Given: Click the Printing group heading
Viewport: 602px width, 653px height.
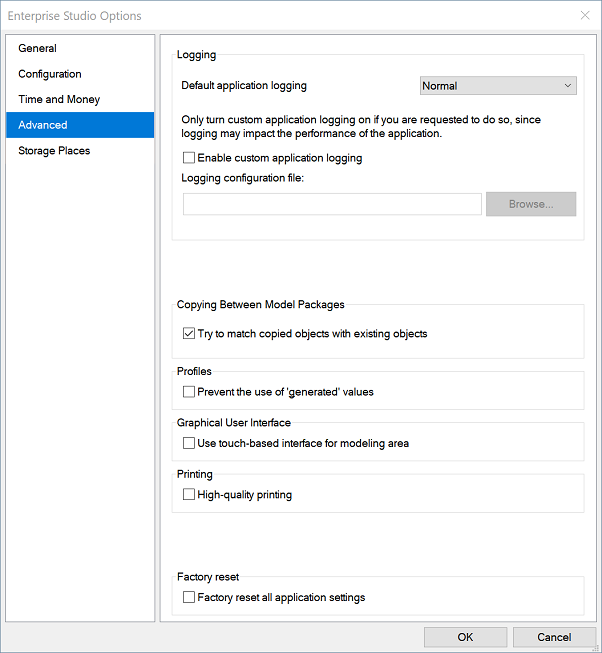Looking at the screenshot, I should pyautogui.click(x=194, y=474).
